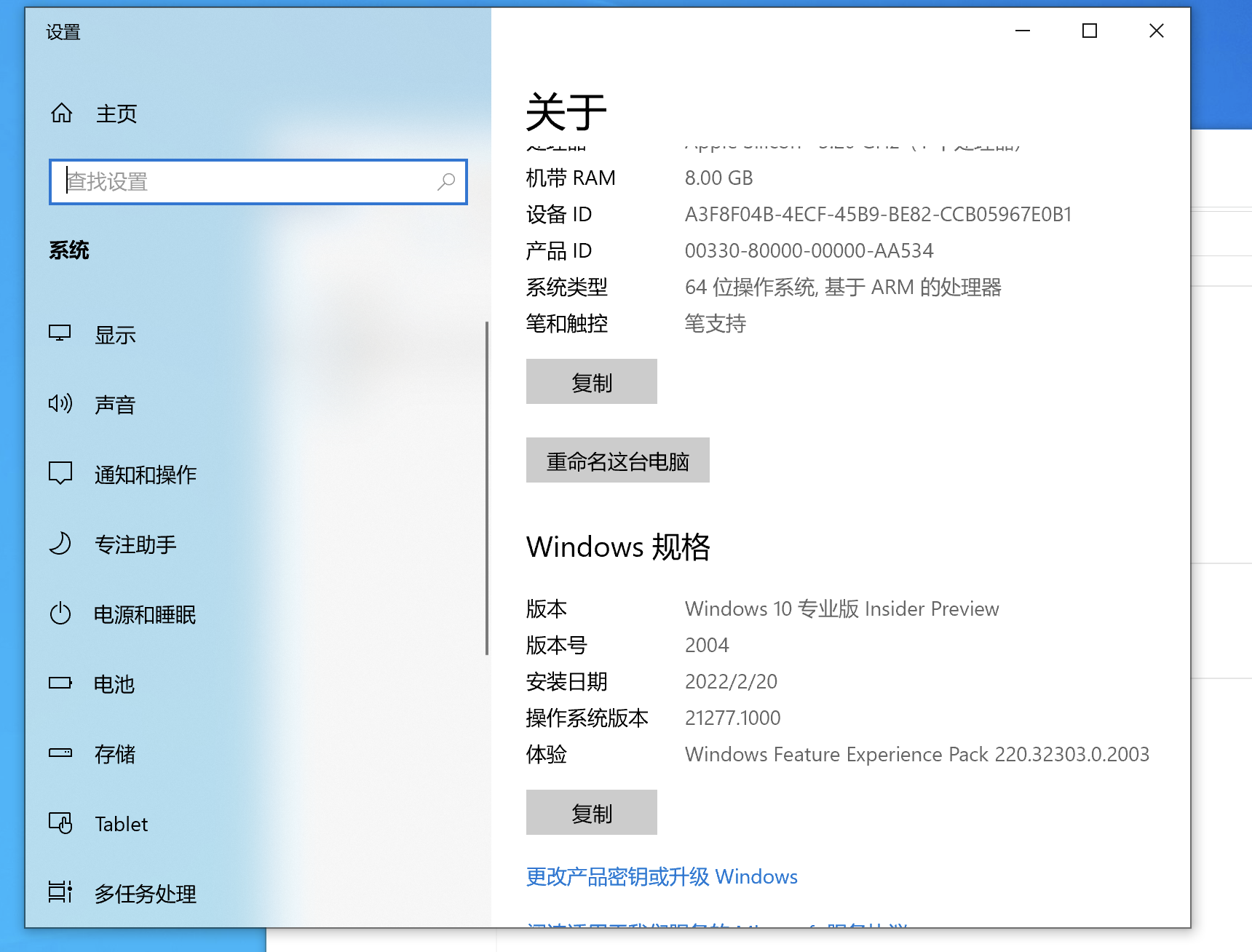Click 重命名这台电脑 button
This screenshot has width=1252, height=952.
618,460
